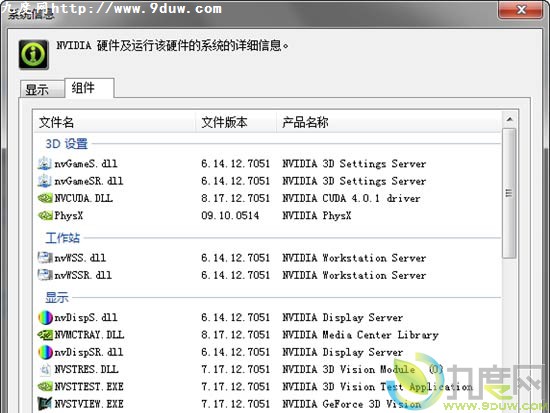This screenshot has width=550, height=413.
Task: Click the nvGameSR.dll file icon
Action: [45, 181]
